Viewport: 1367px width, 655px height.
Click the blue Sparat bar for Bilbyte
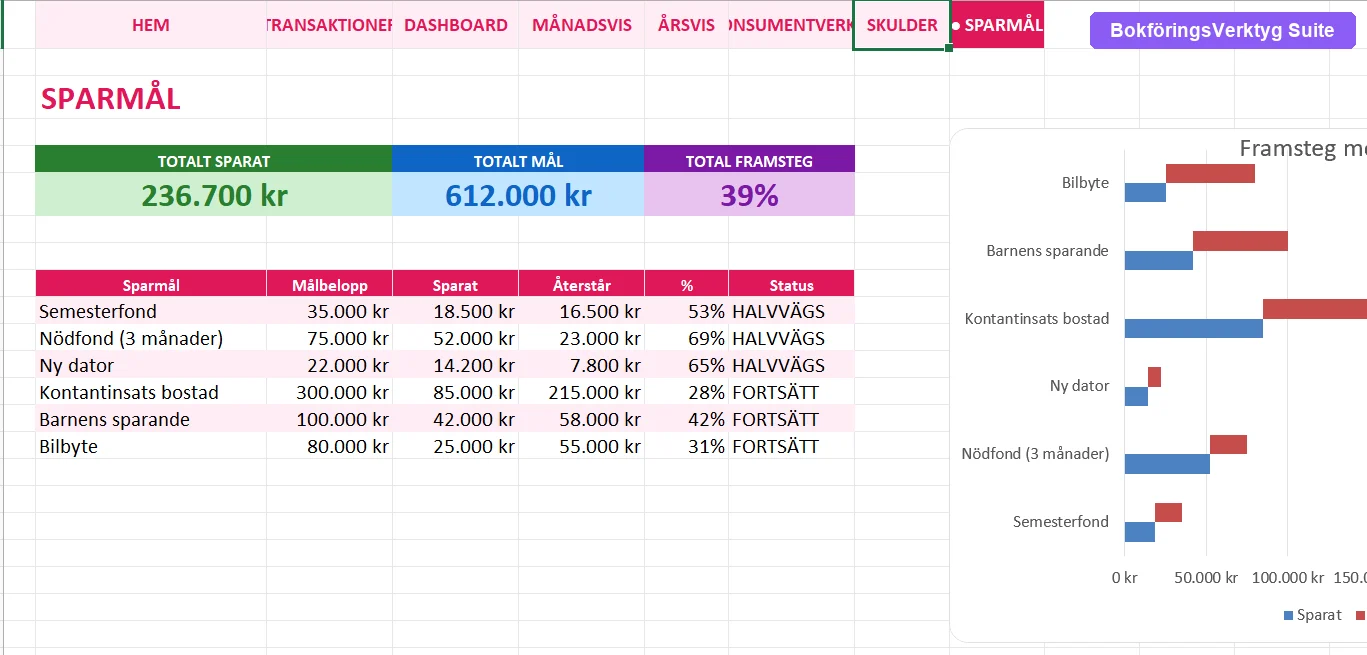(x=1145, y=193)
